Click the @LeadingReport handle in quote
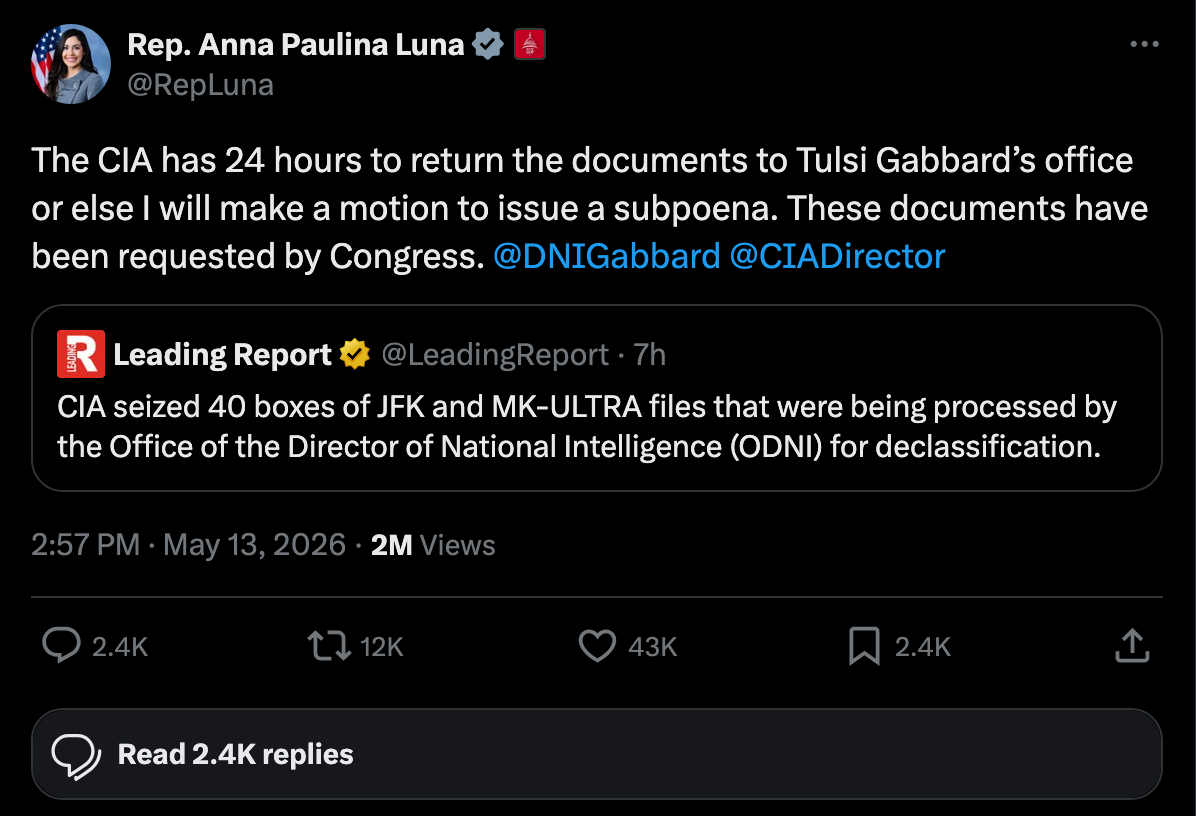 point(494,355)
